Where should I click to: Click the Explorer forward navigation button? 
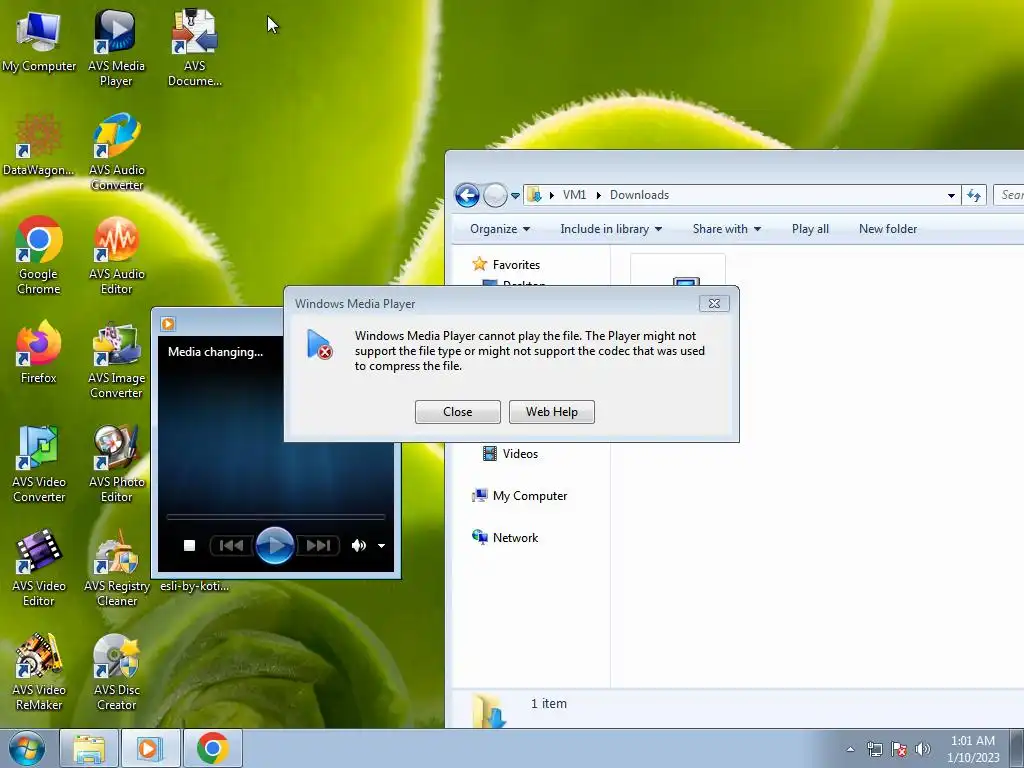[x=495, y=195]
